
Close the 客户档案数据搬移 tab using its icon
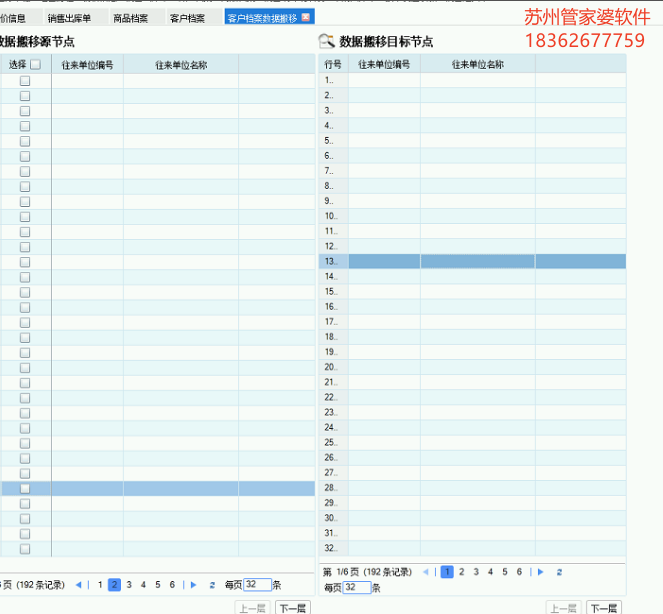[306, 17]
